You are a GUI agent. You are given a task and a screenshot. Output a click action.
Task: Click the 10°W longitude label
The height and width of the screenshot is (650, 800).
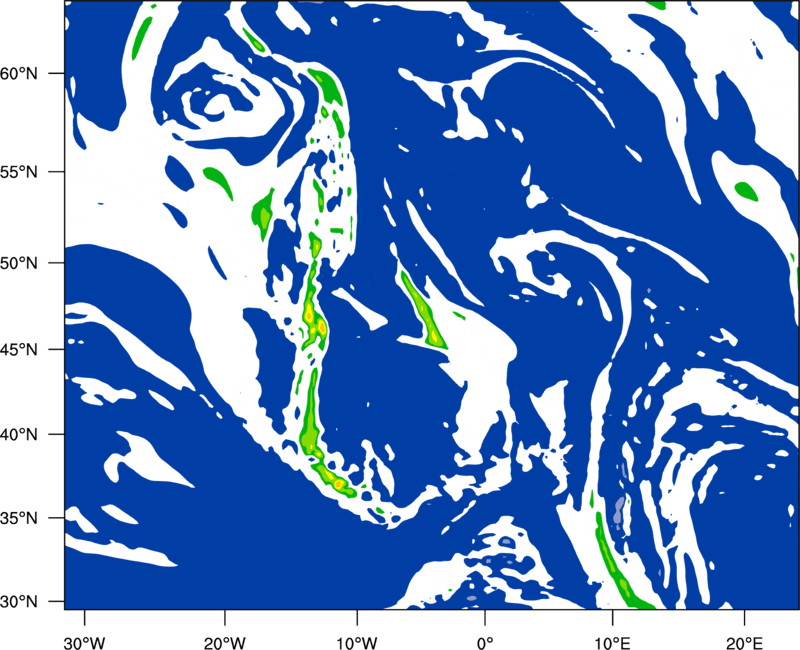pos(356,643)
